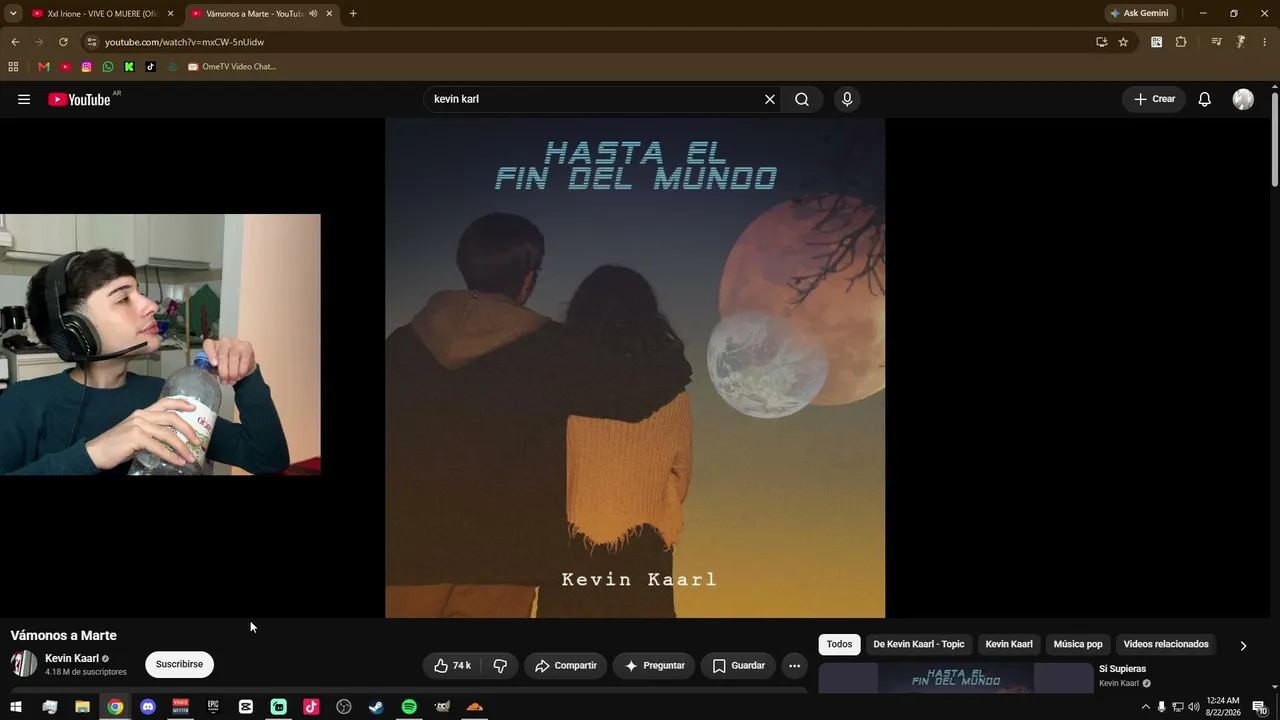Open more actions three-dot menu
This screenshot has width=1280, height=720.
point(794,666)
